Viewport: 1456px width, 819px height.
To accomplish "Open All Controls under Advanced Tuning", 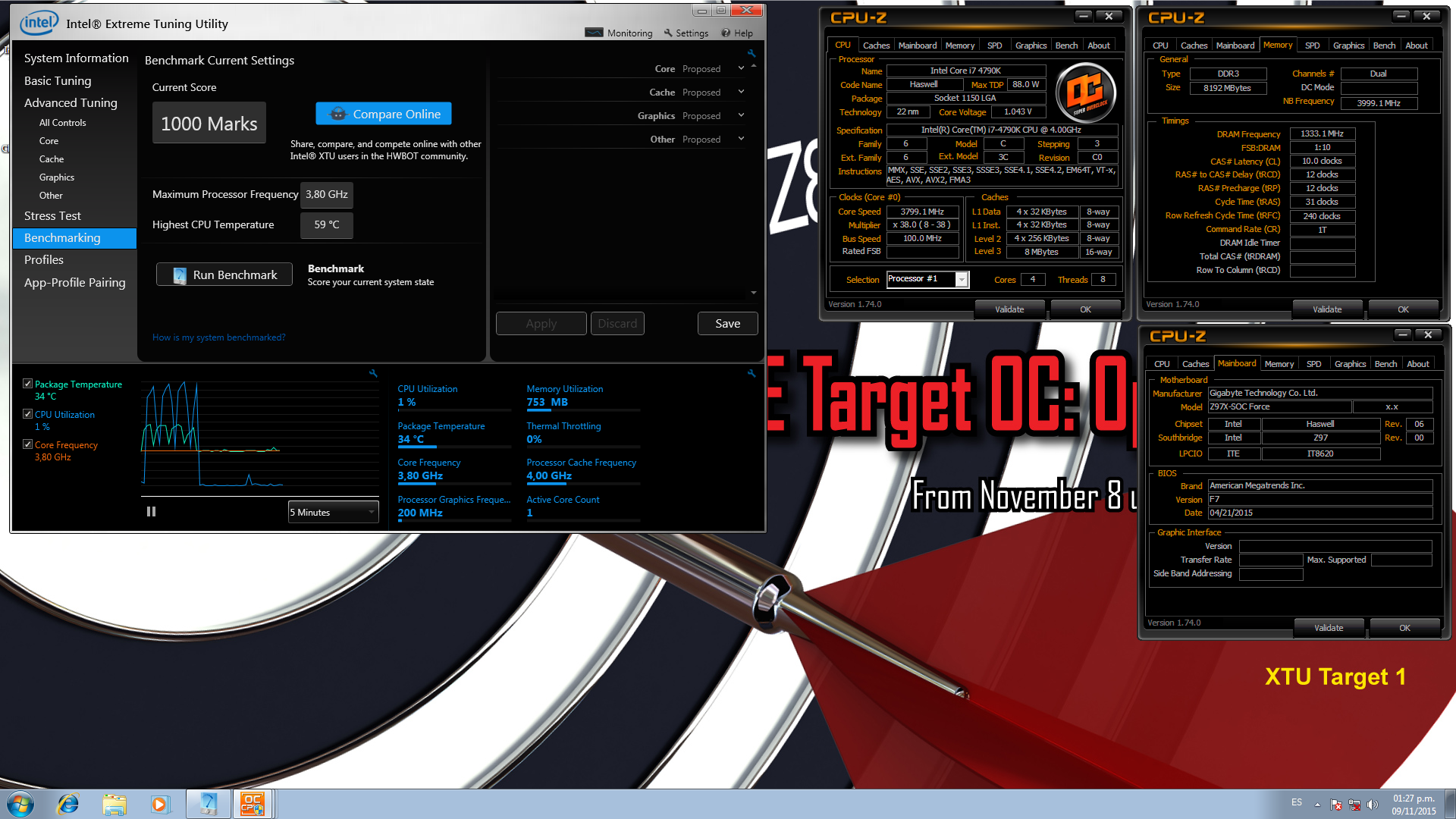I will click(x=62, y=122).
